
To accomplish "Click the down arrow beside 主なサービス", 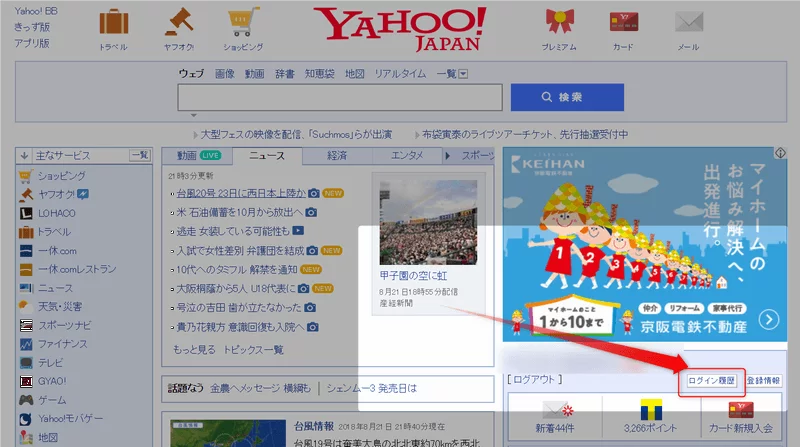I will (24, 156).
